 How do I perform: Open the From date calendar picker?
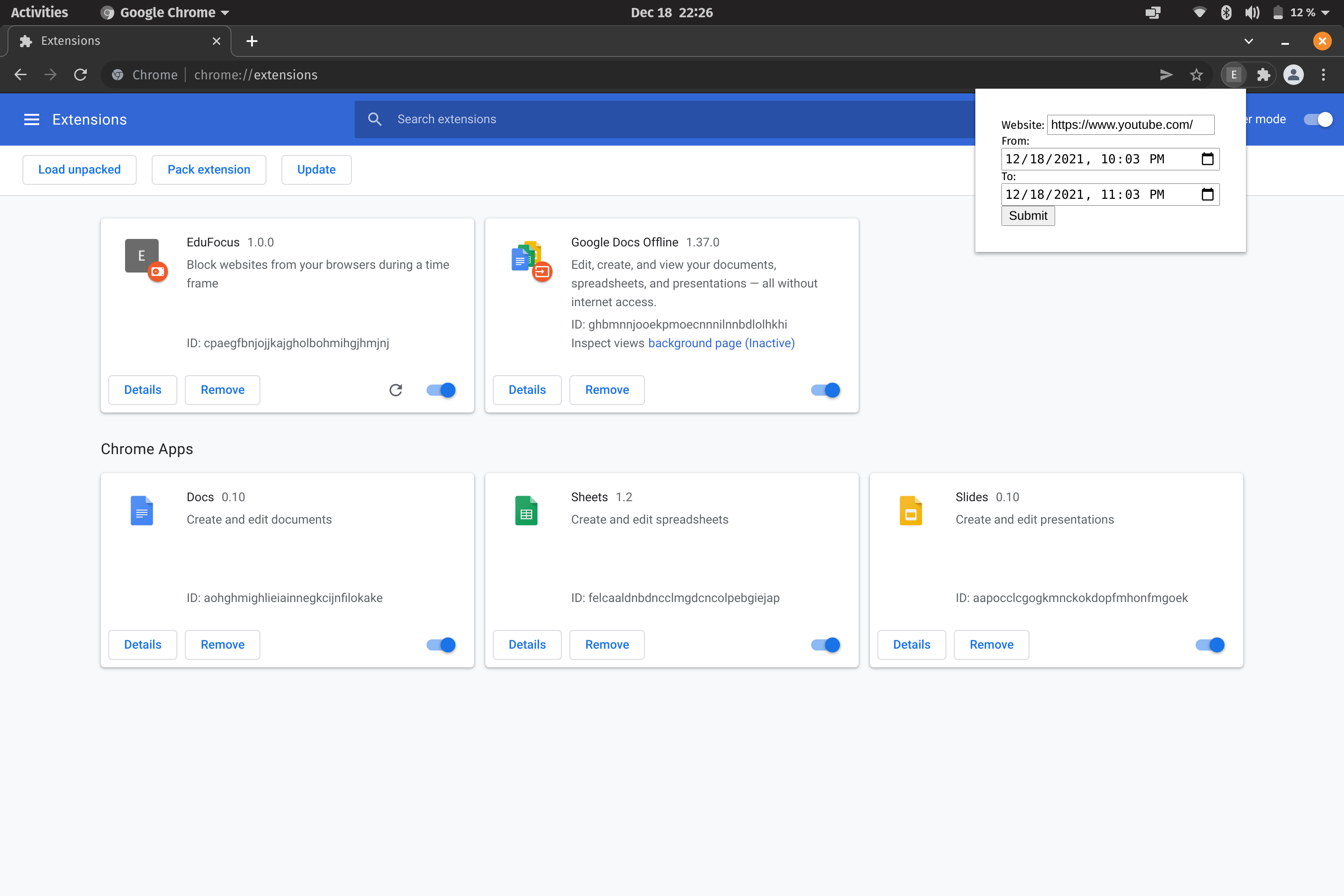coord(1207,159)
